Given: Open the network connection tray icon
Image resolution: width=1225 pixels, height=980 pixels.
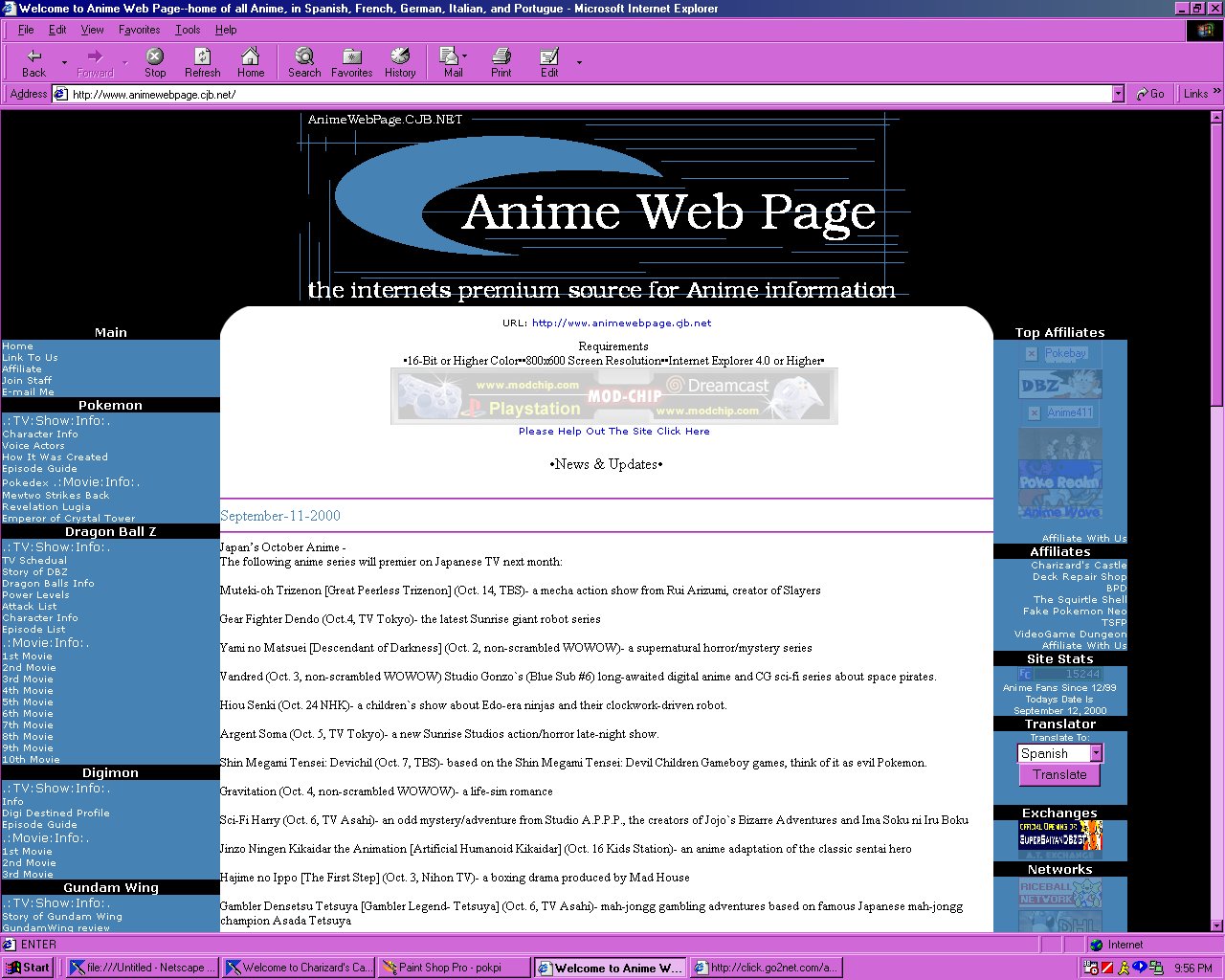Looking at the screenshot, I should point(1156,968).
